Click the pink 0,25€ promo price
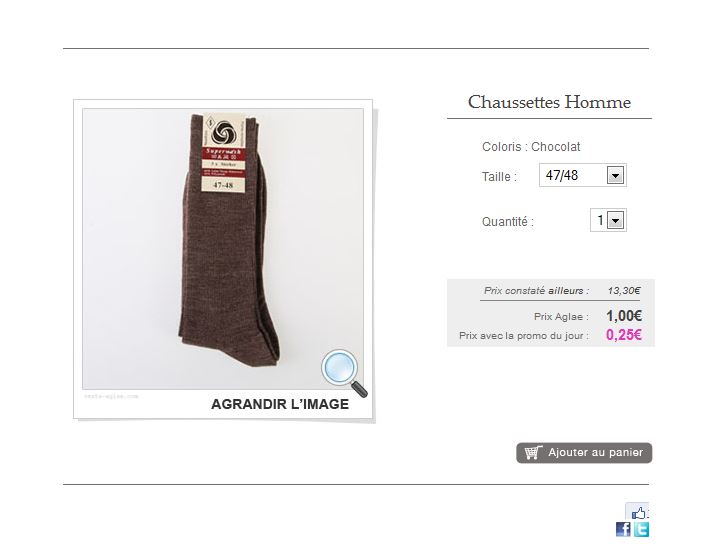The image size is (721, 553). (624, 335)
